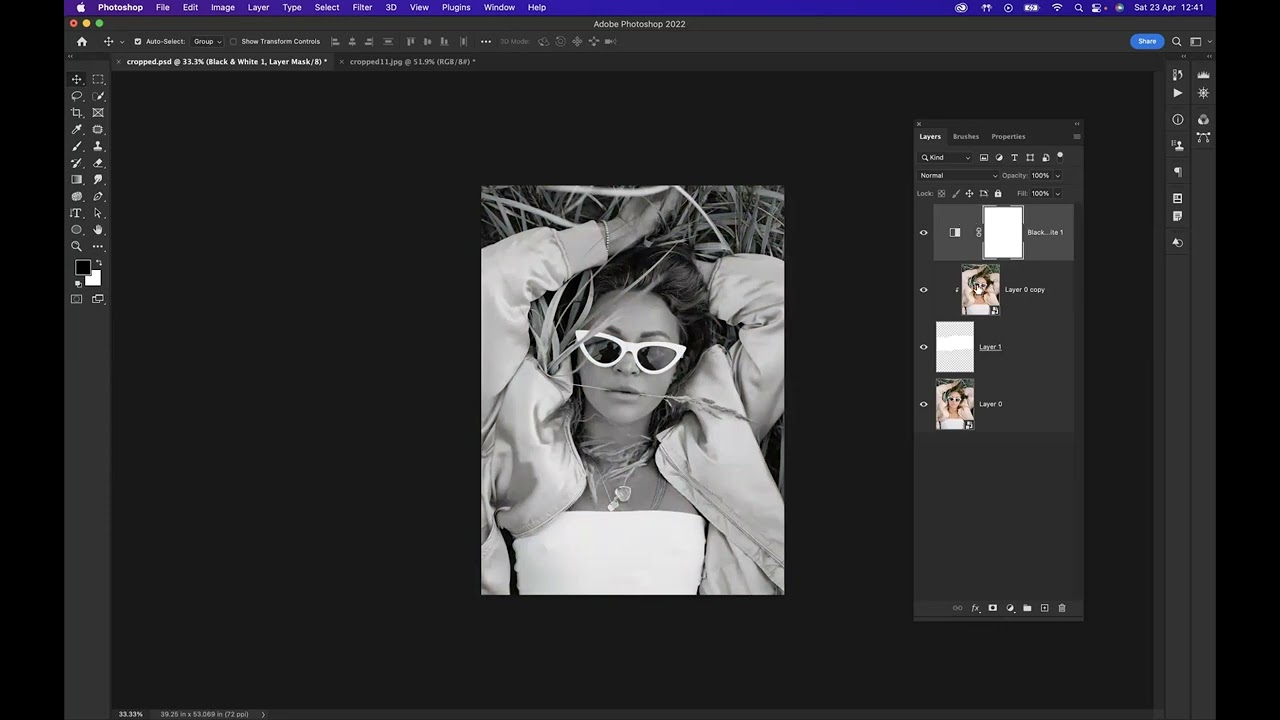The width and height of the screenshot is (1280, 720).
Task: Swap foreground and background colors
Action: point(98,263)
